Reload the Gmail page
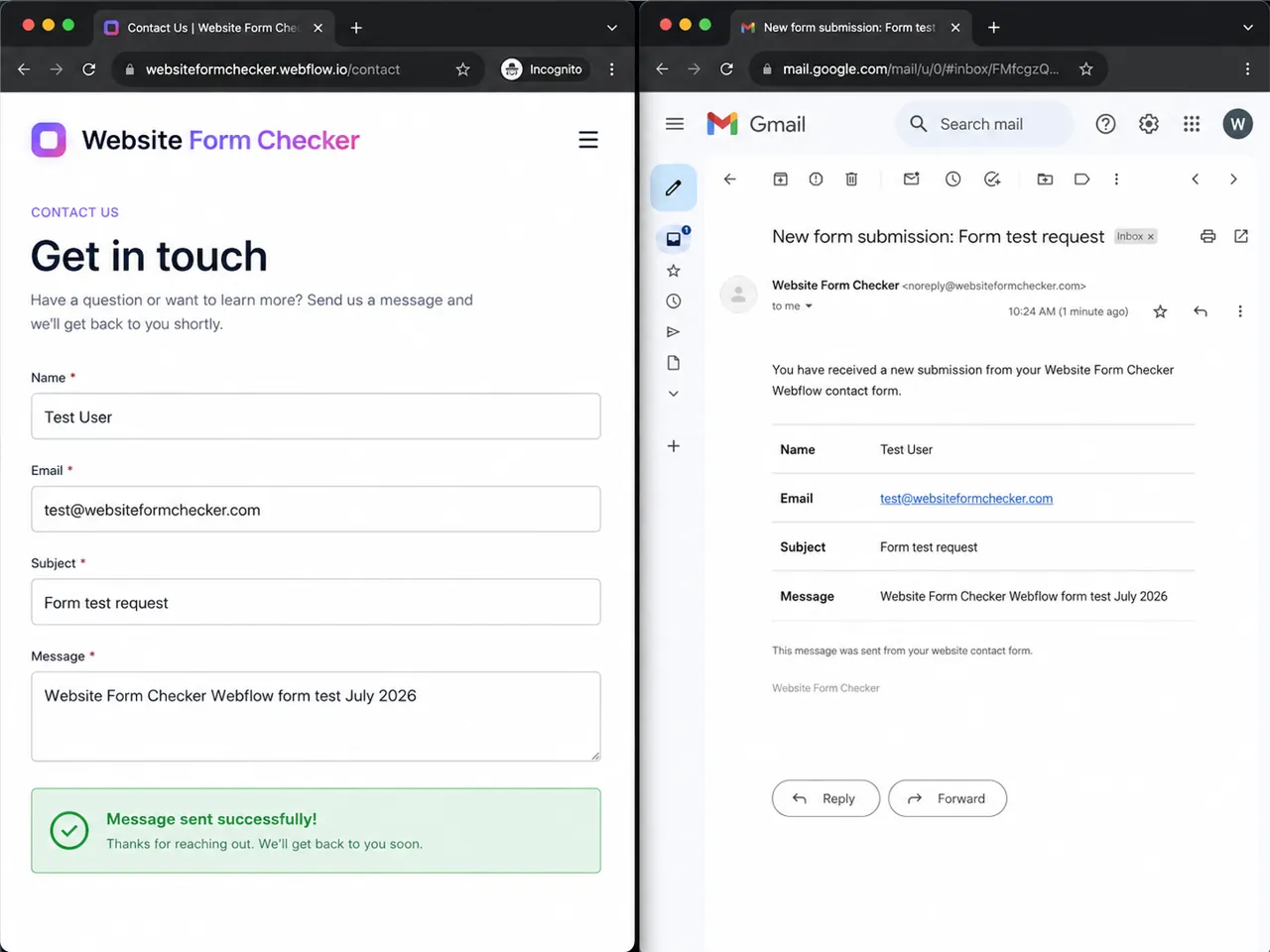Image resolution: width=1270 pixels, height=952 pixels. (x=726, y=69)
